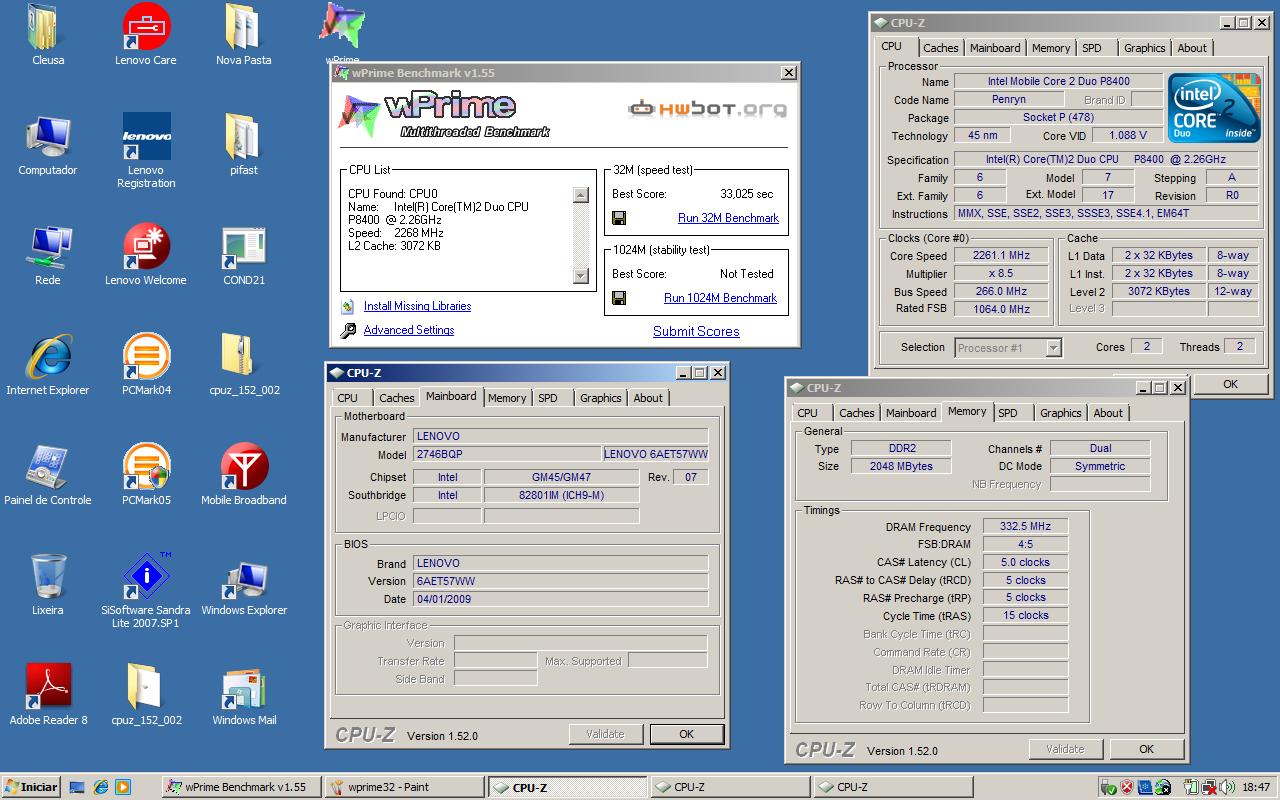Launch Adobe Reader 8 shortcut
This screenshot has height=800, width=1280.
pyautogui.click(x=47, y=688)
